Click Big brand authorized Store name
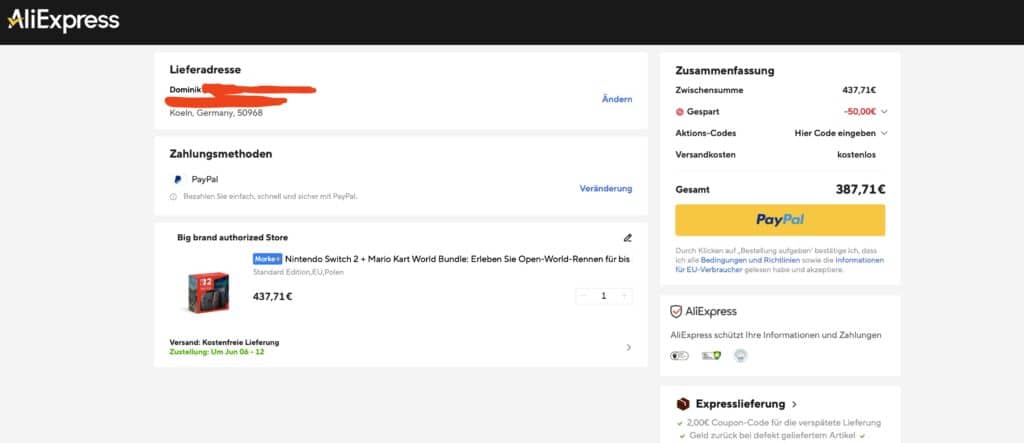Screen dimensions: 1024x443 pos(232,238)
